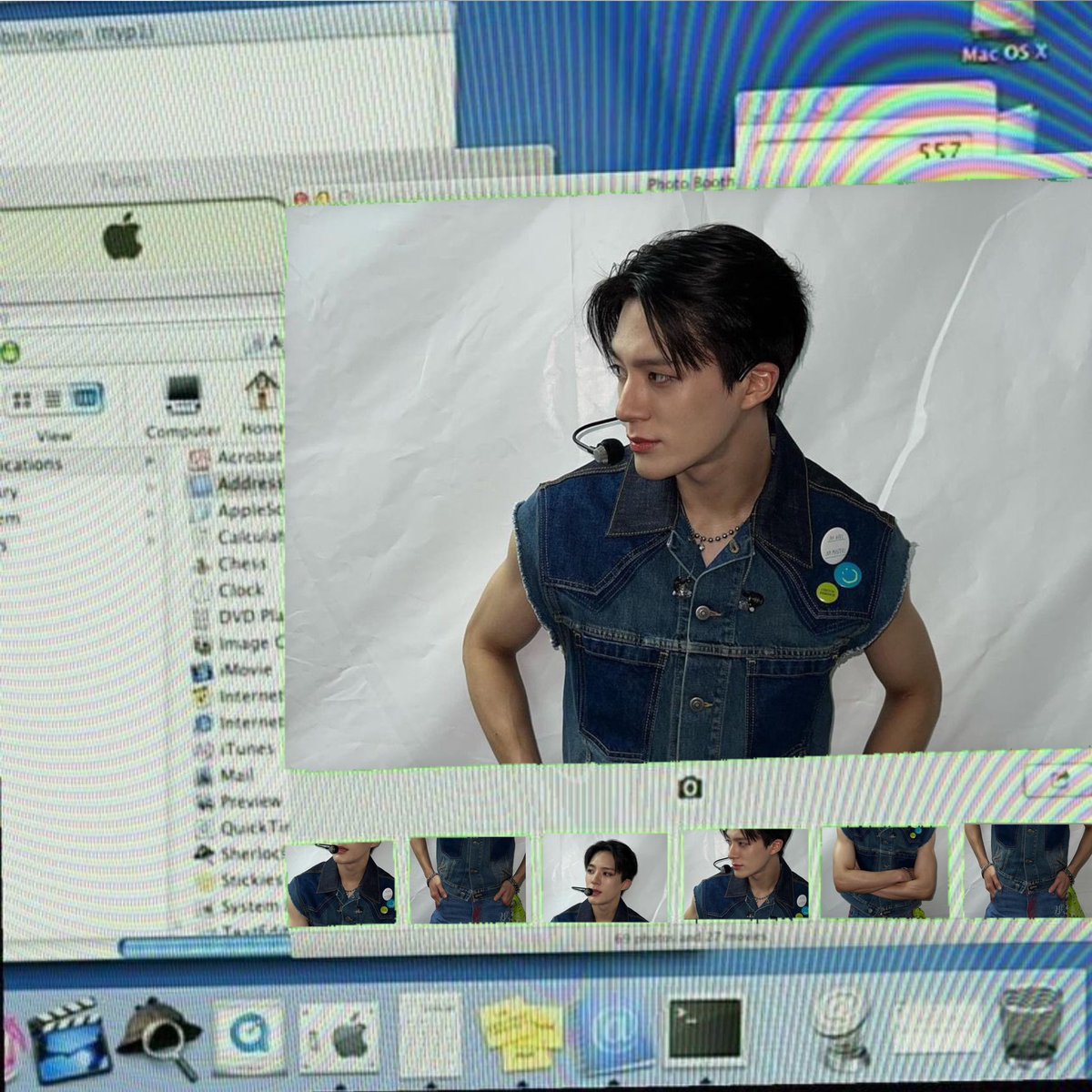Open the Stickies yellow notes Dock icon
This screenshot has height=1092, width=1092.
pos(521,1032)
